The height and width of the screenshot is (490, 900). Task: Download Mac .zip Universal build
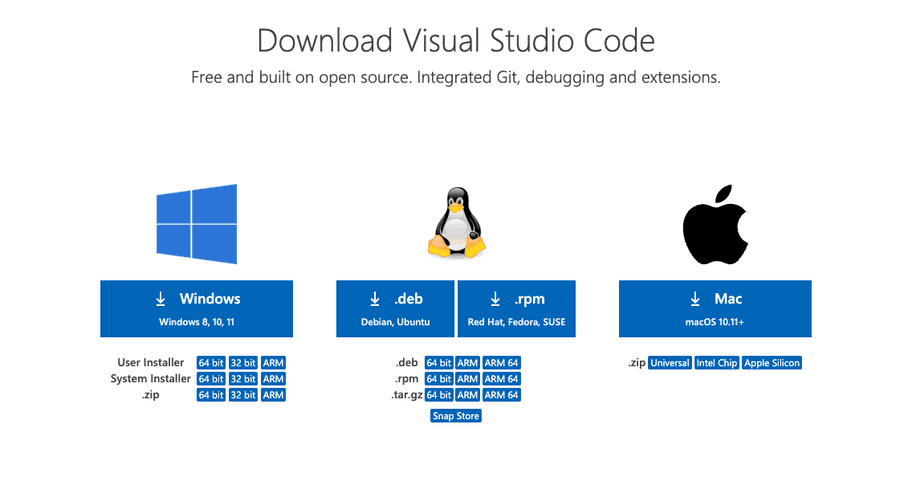coord(670,363)
